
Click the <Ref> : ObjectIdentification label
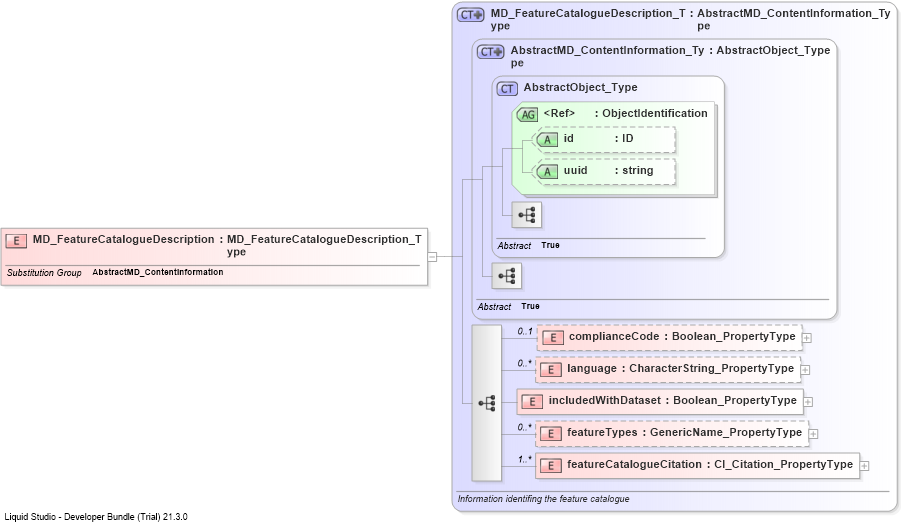tap(625, 114)
